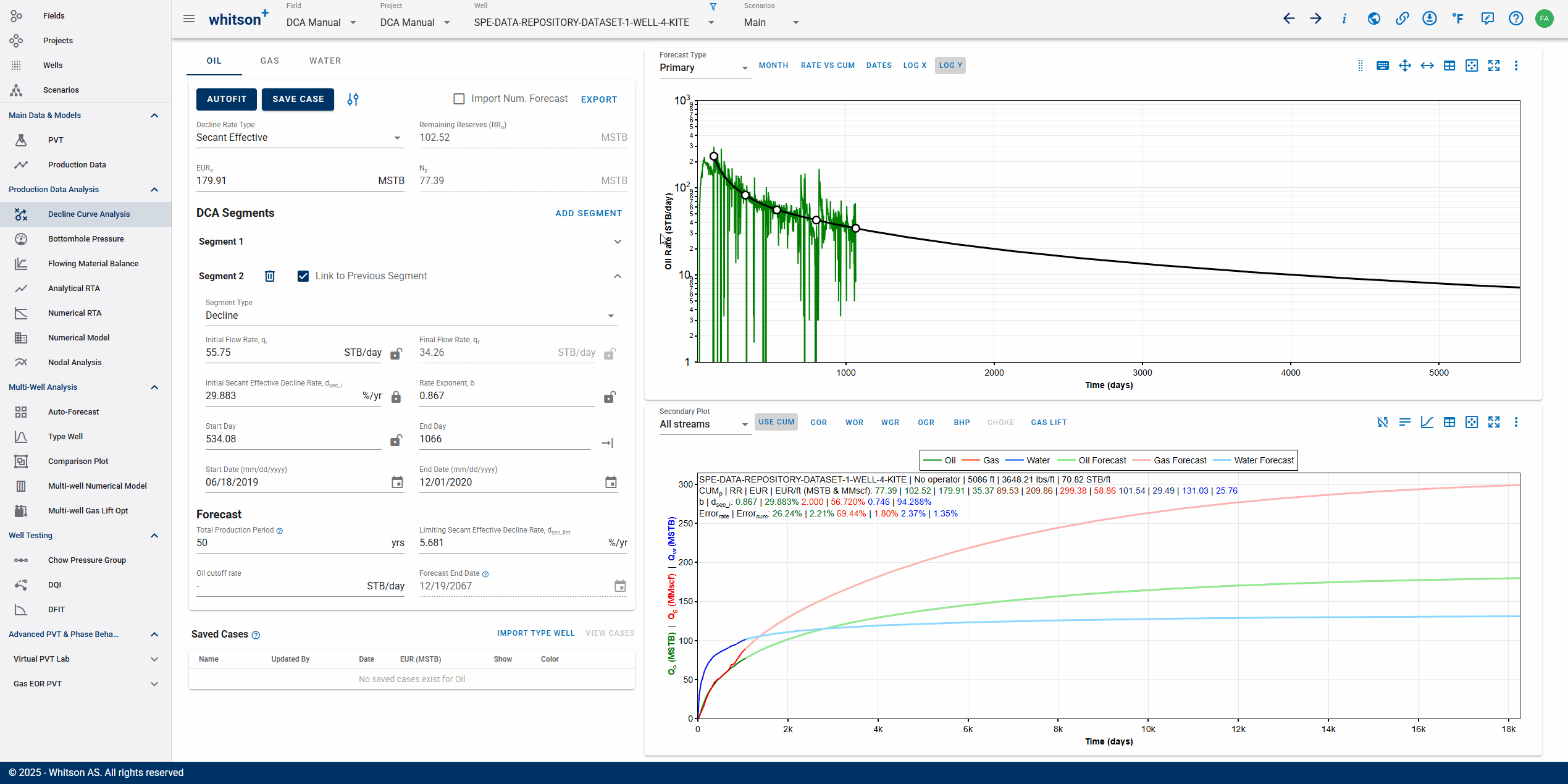The height and width of the screenshot is (784, 1568).
Task: Select the OIL tab
Action: (214, 61)
